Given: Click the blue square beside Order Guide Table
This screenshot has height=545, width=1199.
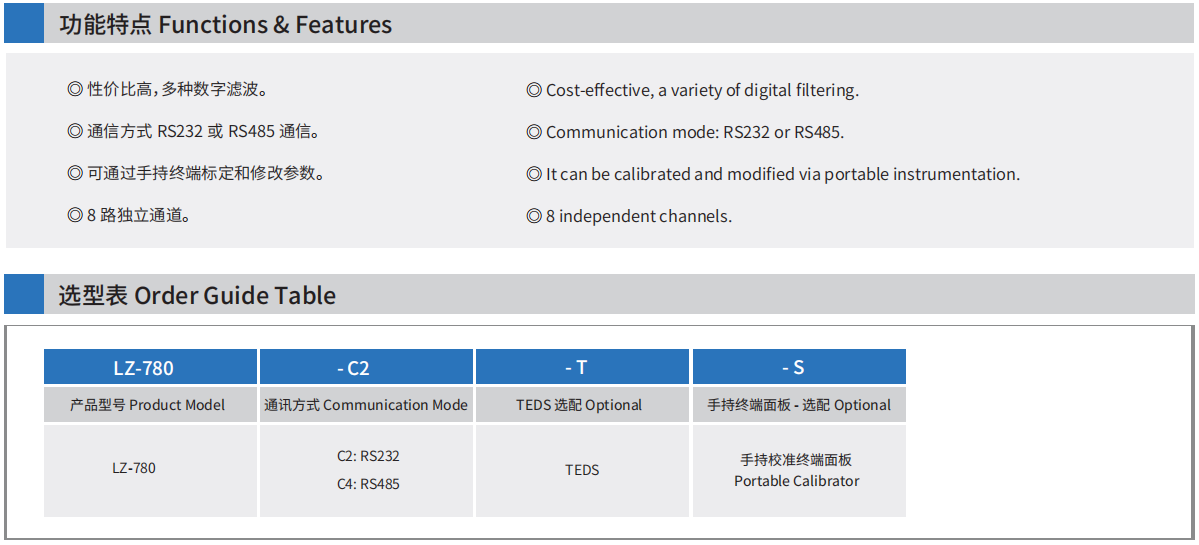Looking at the screenshot, I should tap(24, 295).
